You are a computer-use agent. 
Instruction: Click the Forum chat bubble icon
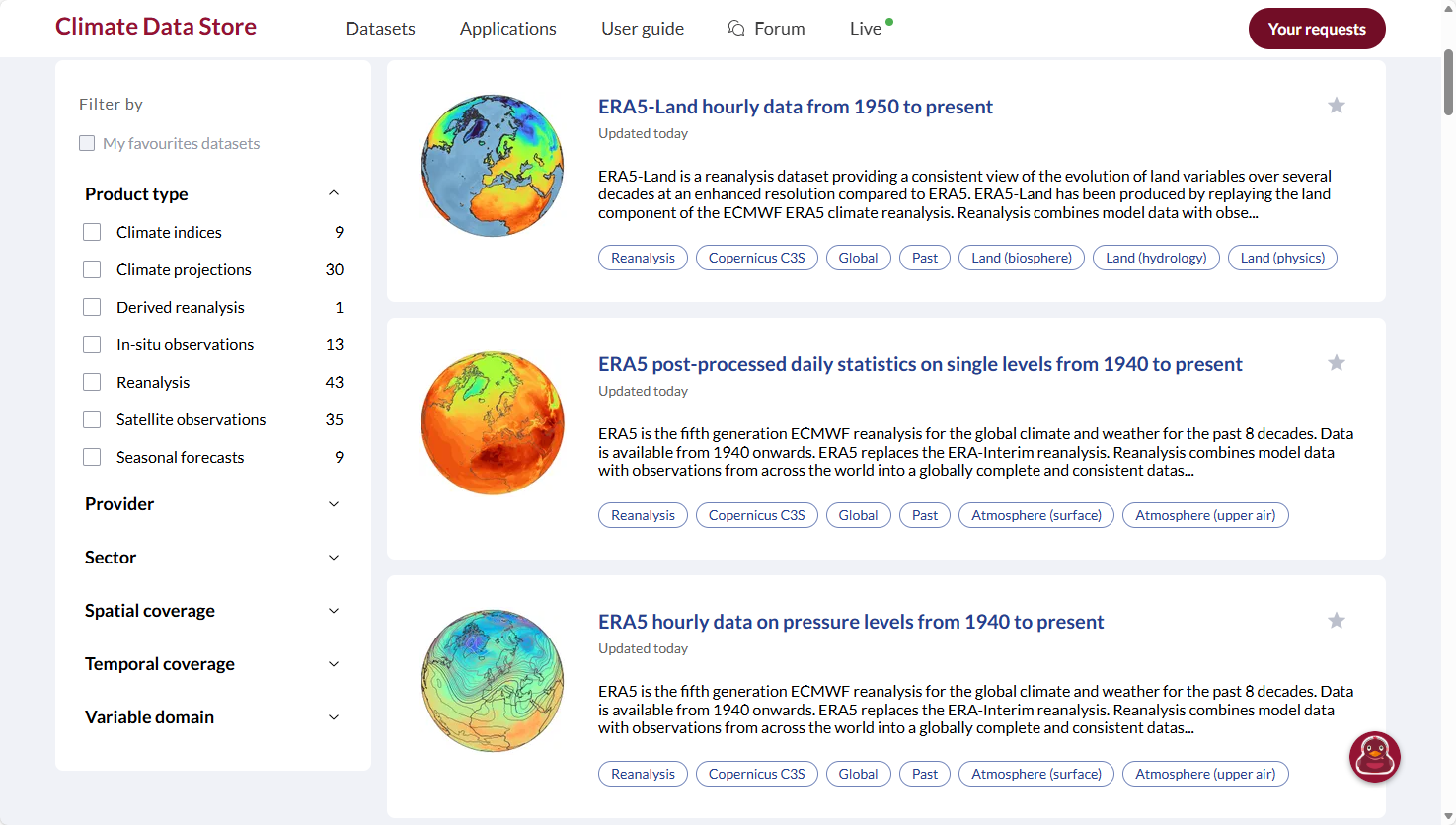click(x=735, y=28)
